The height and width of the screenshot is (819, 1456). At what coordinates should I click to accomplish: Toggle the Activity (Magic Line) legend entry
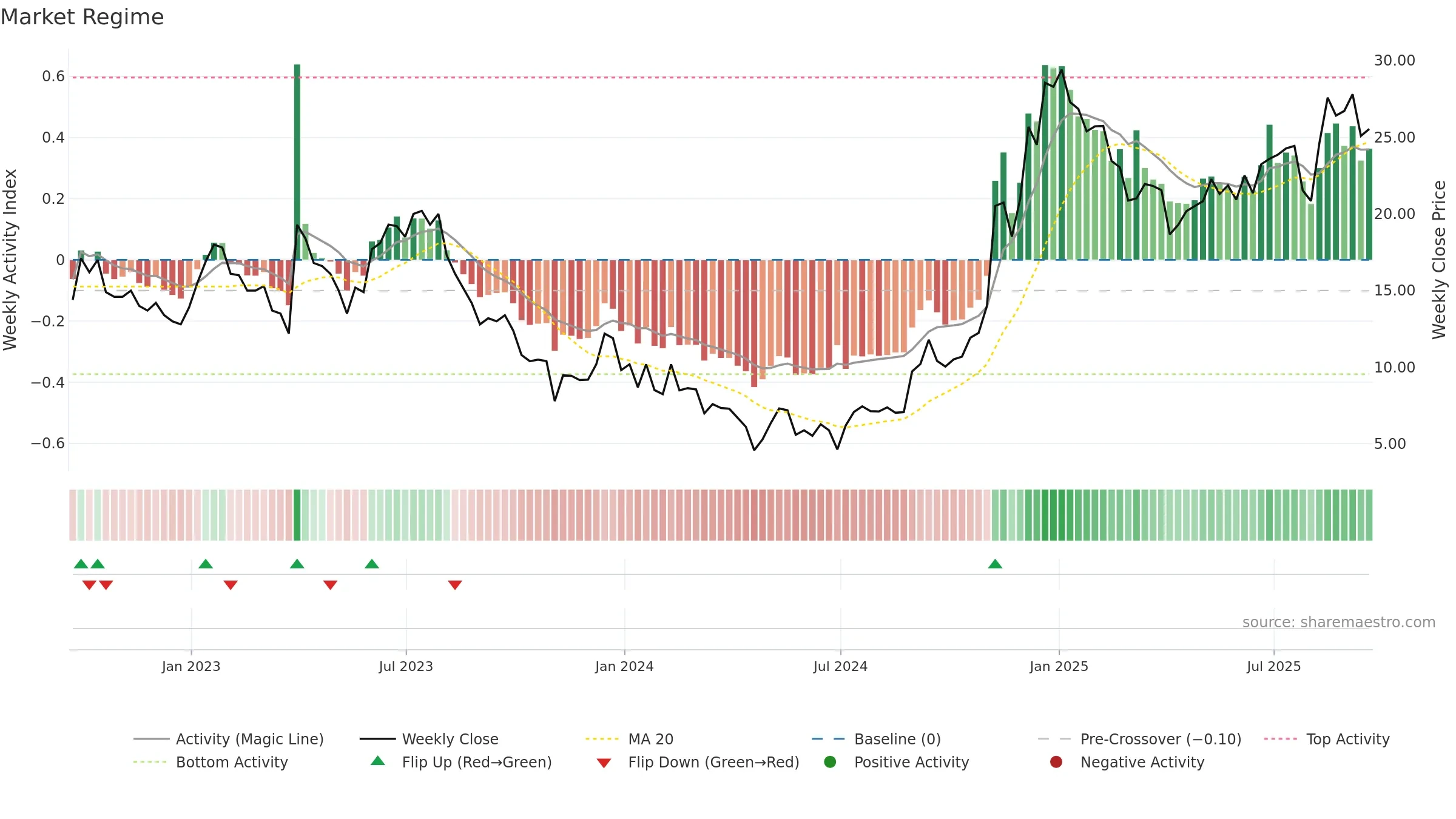(x=229, y=739)
